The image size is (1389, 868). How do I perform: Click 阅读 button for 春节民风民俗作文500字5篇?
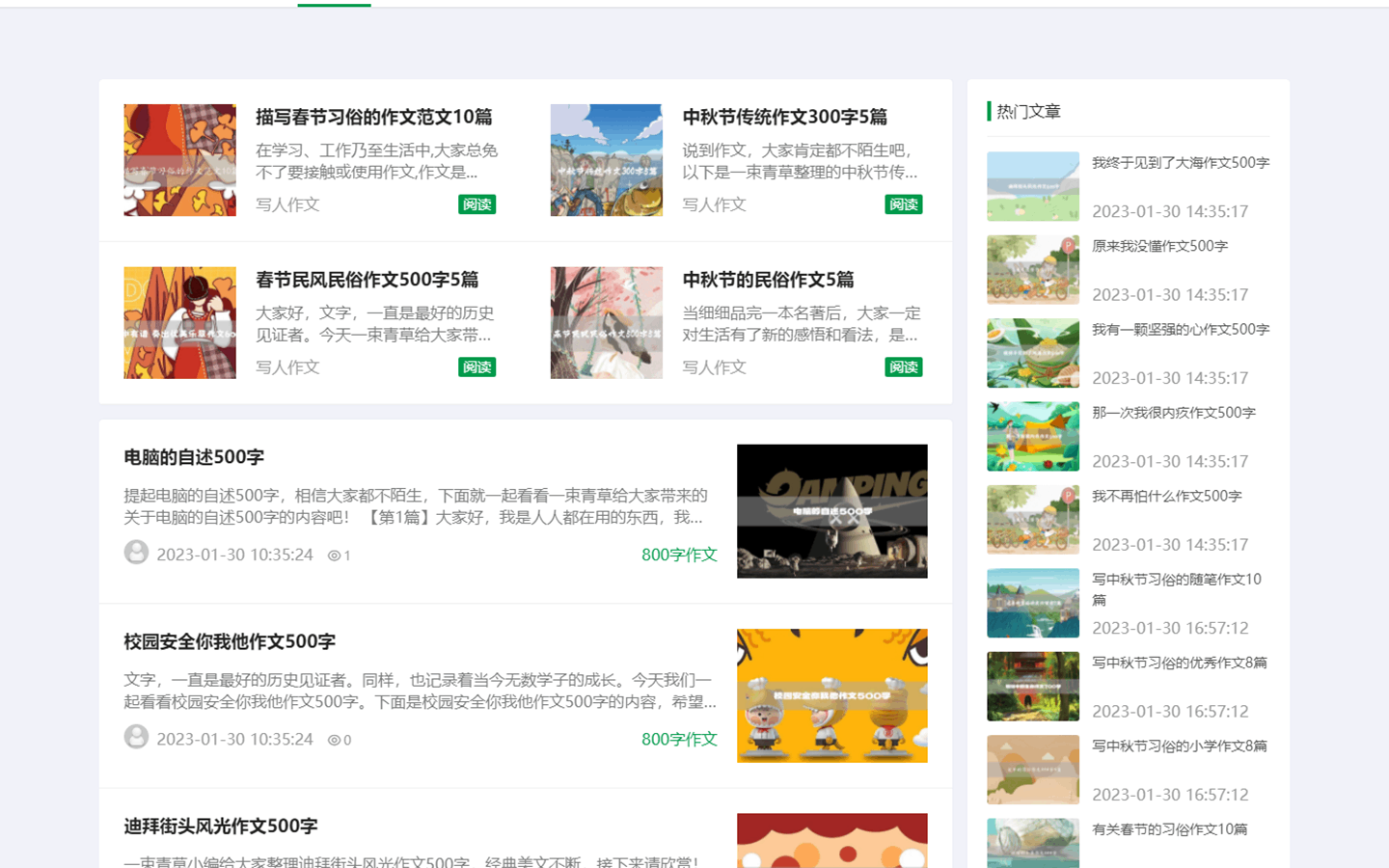coord(477,367)
